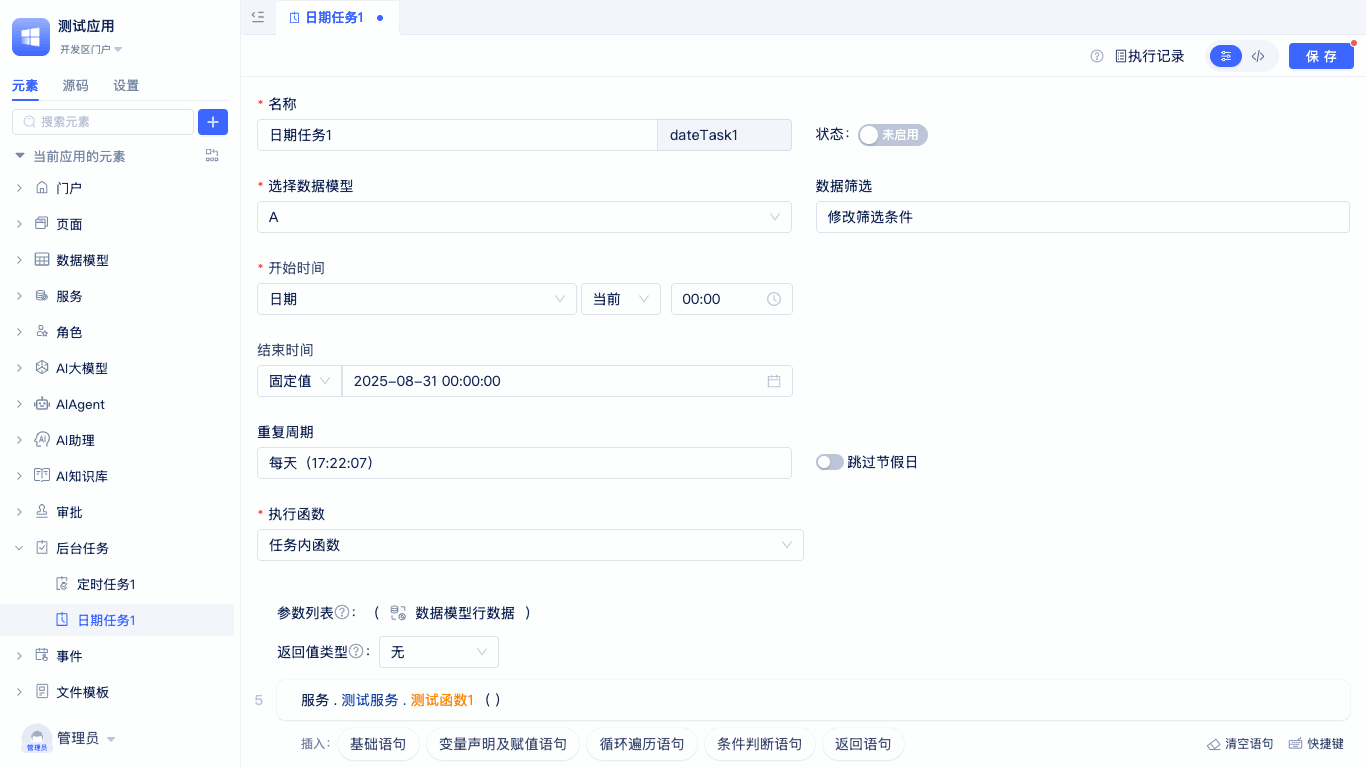Click the clock icon in 00:00 time field
The width and height of the screenshot is (1366, 768).
point(774,299)
